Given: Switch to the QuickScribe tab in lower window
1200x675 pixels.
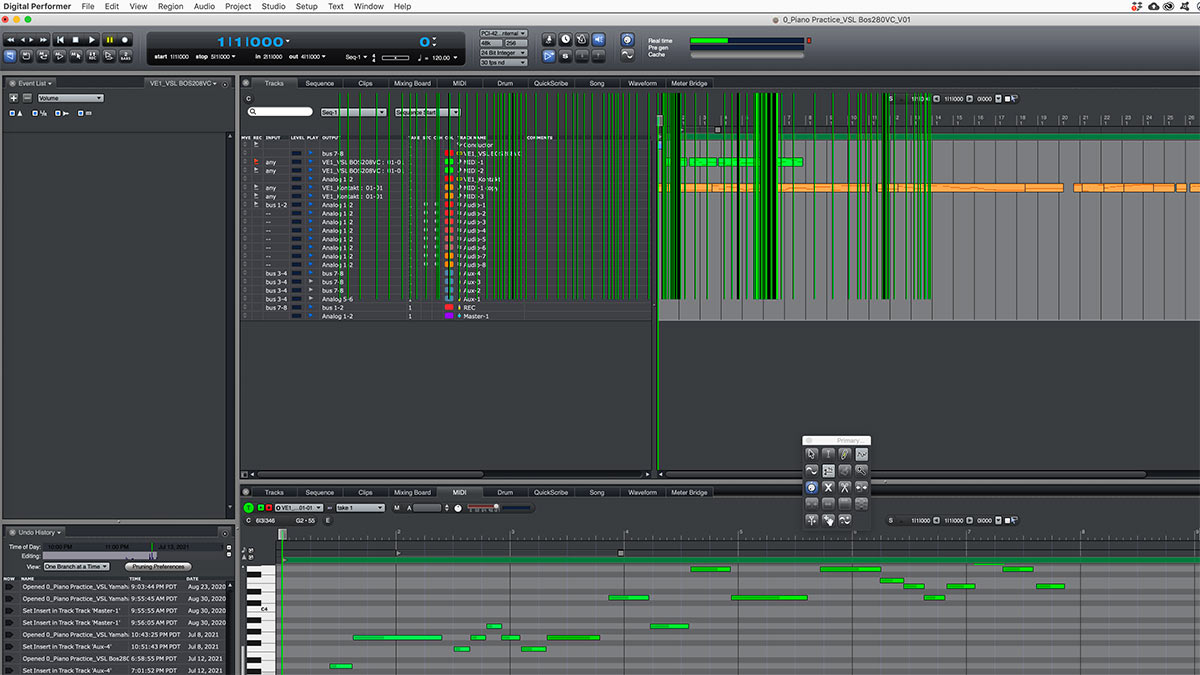Looking at the screenshot, I should (x=550, y=493).
